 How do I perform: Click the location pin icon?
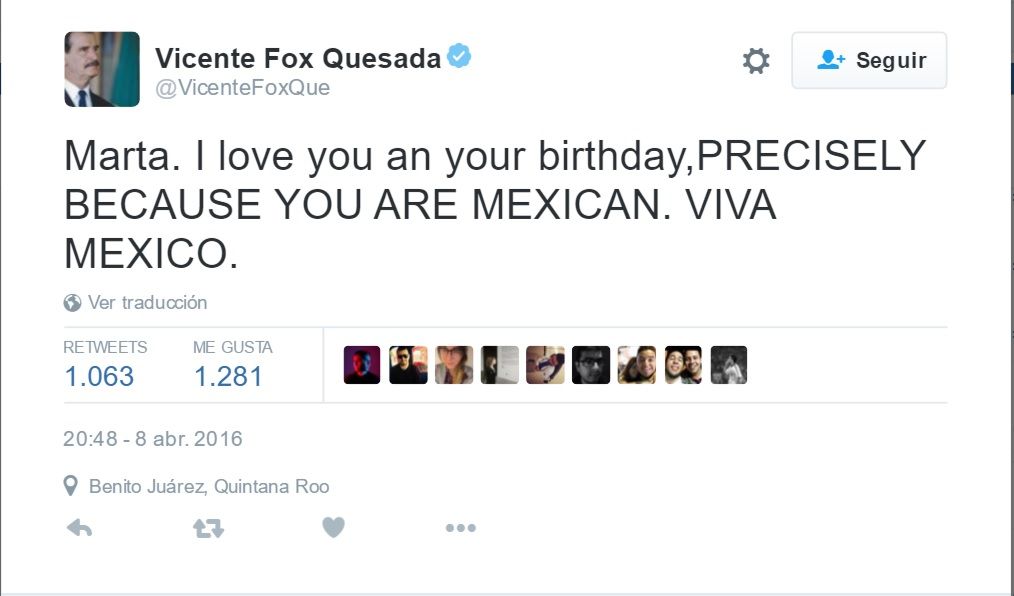tap(70, 486)
